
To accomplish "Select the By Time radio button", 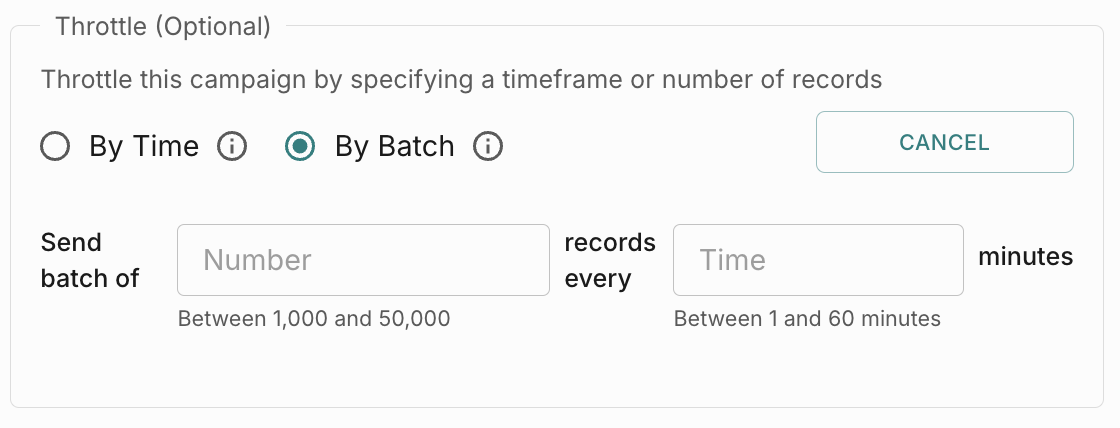I will (55, 147).
